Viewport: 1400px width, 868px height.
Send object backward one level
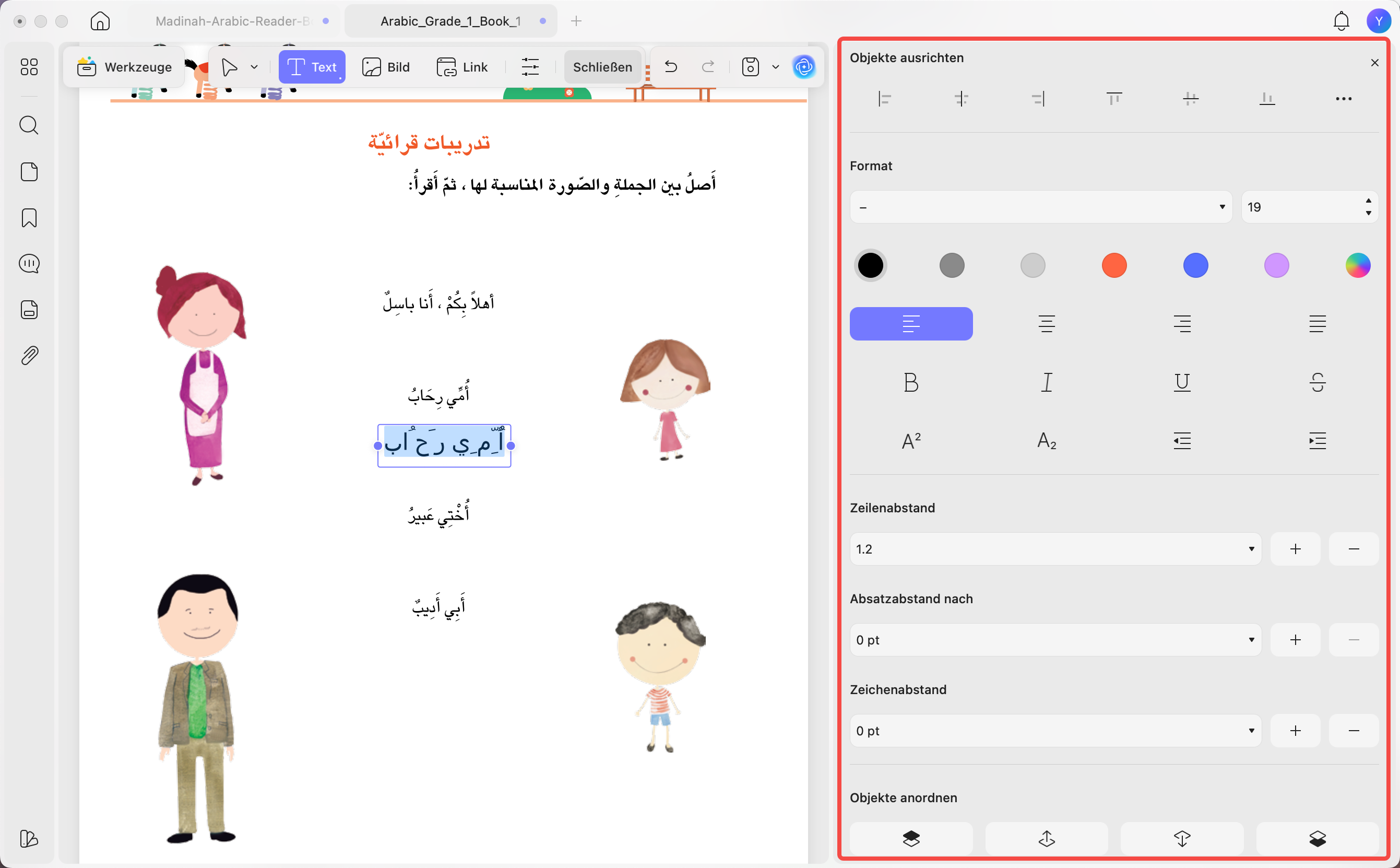point(1182,839)
